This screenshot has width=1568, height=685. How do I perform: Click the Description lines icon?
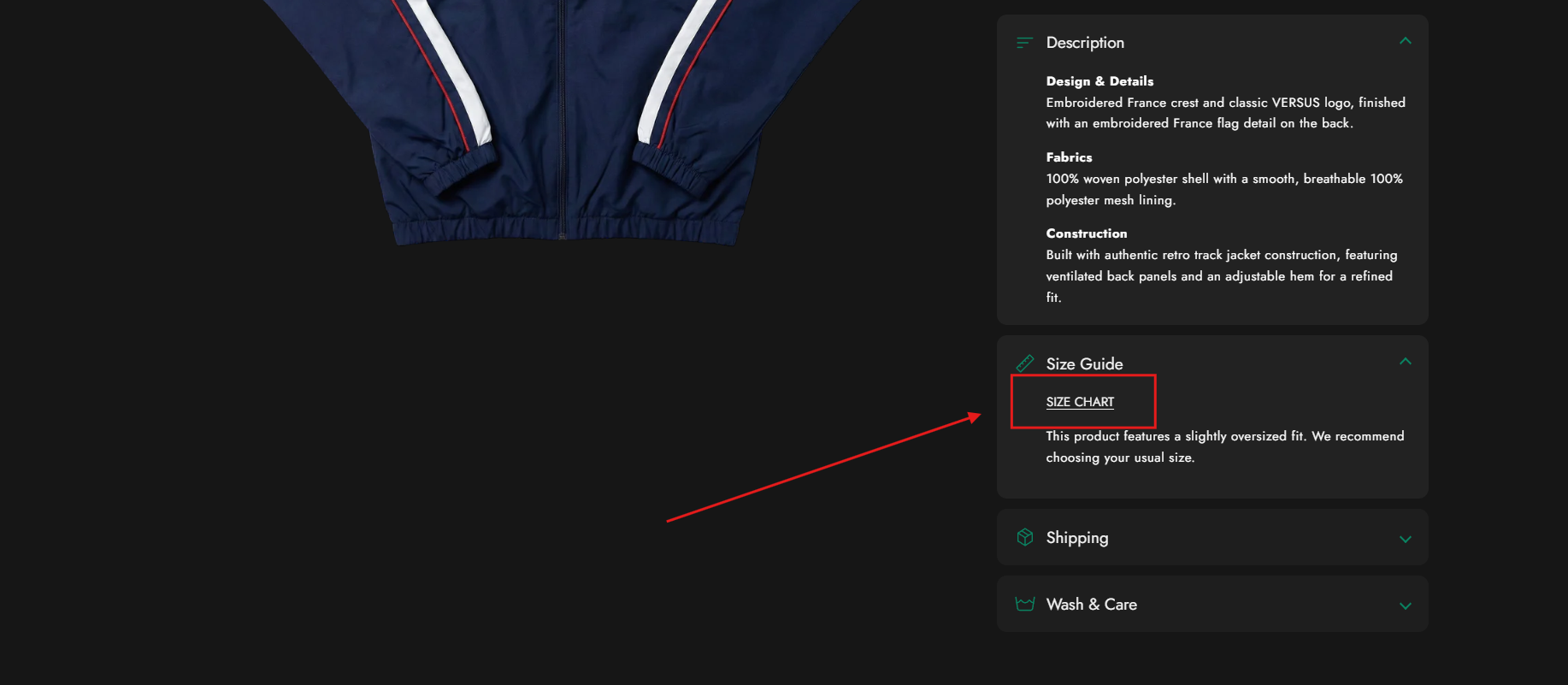click(x=1024, y=43)
